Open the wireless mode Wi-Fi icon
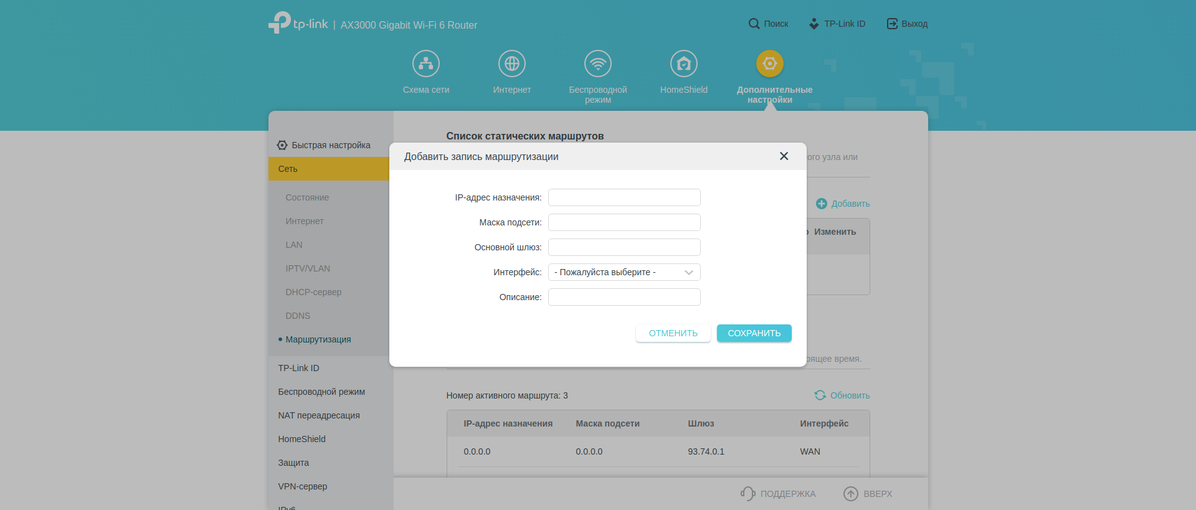This screenshot has width=1196, height=510. (598, 64)
